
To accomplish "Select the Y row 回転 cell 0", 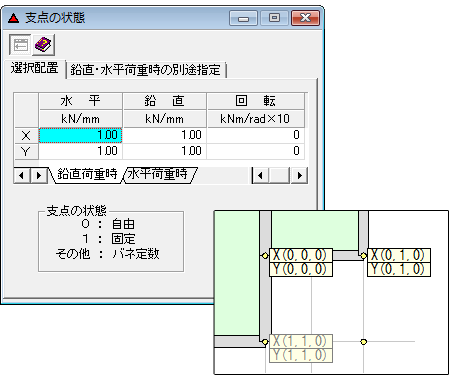I will [x=256, y=151].
